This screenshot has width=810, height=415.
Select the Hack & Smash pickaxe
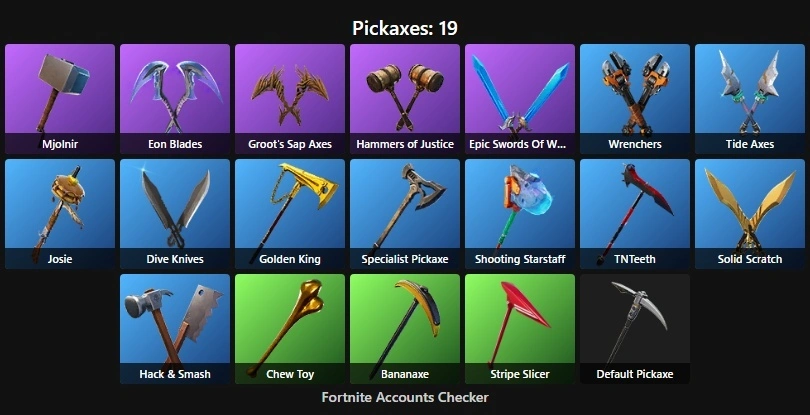(x=175, y=329)
